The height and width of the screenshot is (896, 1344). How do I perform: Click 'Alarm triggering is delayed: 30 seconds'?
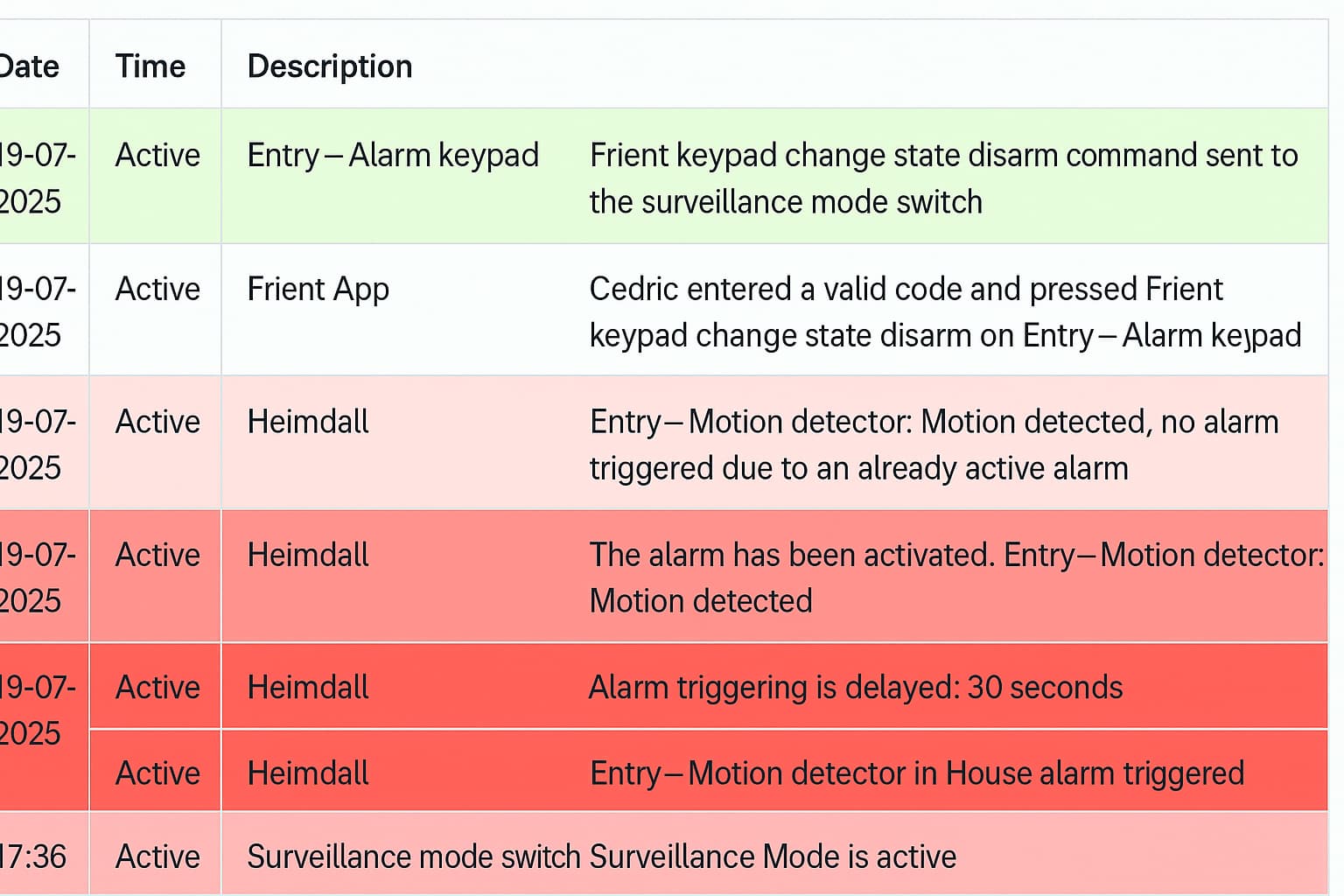[x=855, y=688]
